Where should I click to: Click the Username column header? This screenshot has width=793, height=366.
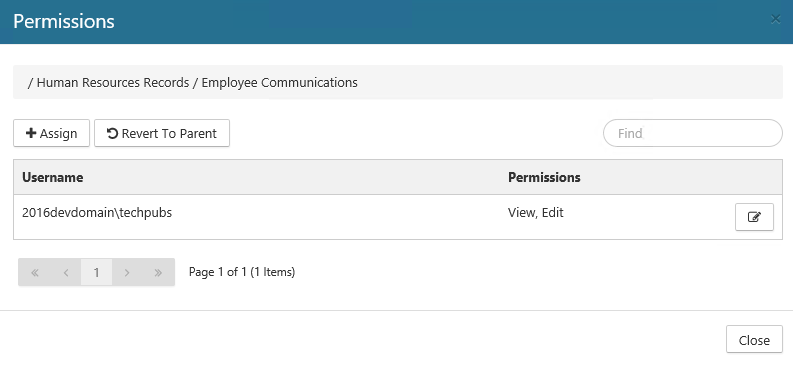click(x=53, y=177)
